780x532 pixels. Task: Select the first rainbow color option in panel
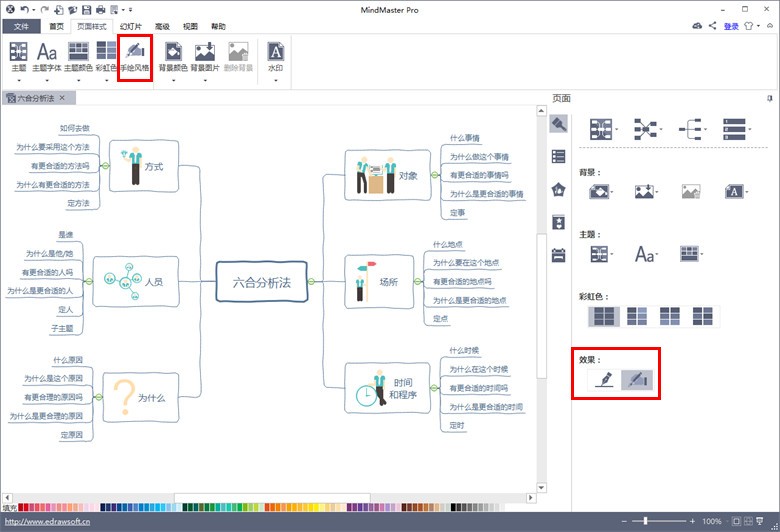point(604,316)
